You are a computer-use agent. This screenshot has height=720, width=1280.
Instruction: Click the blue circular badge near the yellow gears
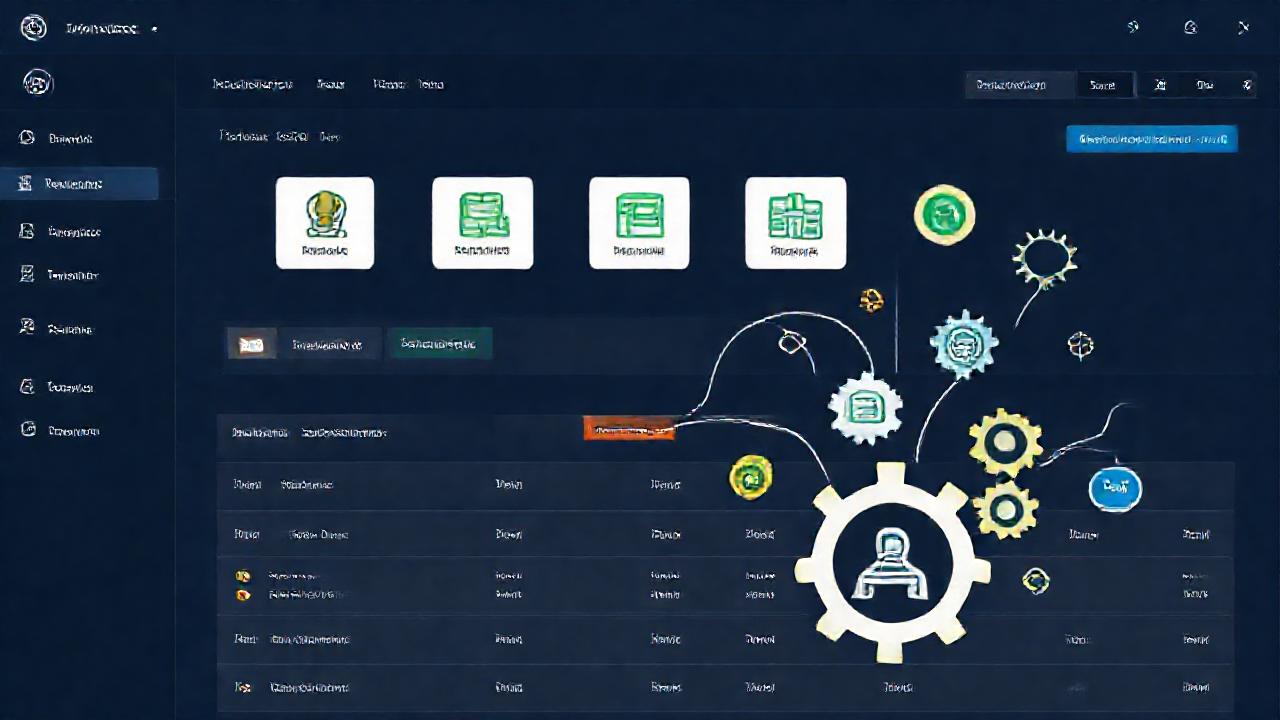pos(1115,487)
